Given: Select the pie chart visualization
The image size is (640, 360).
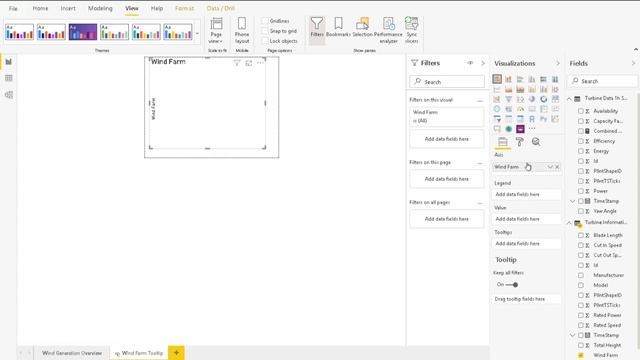Looking at the screenshot, I should [532, 99].
